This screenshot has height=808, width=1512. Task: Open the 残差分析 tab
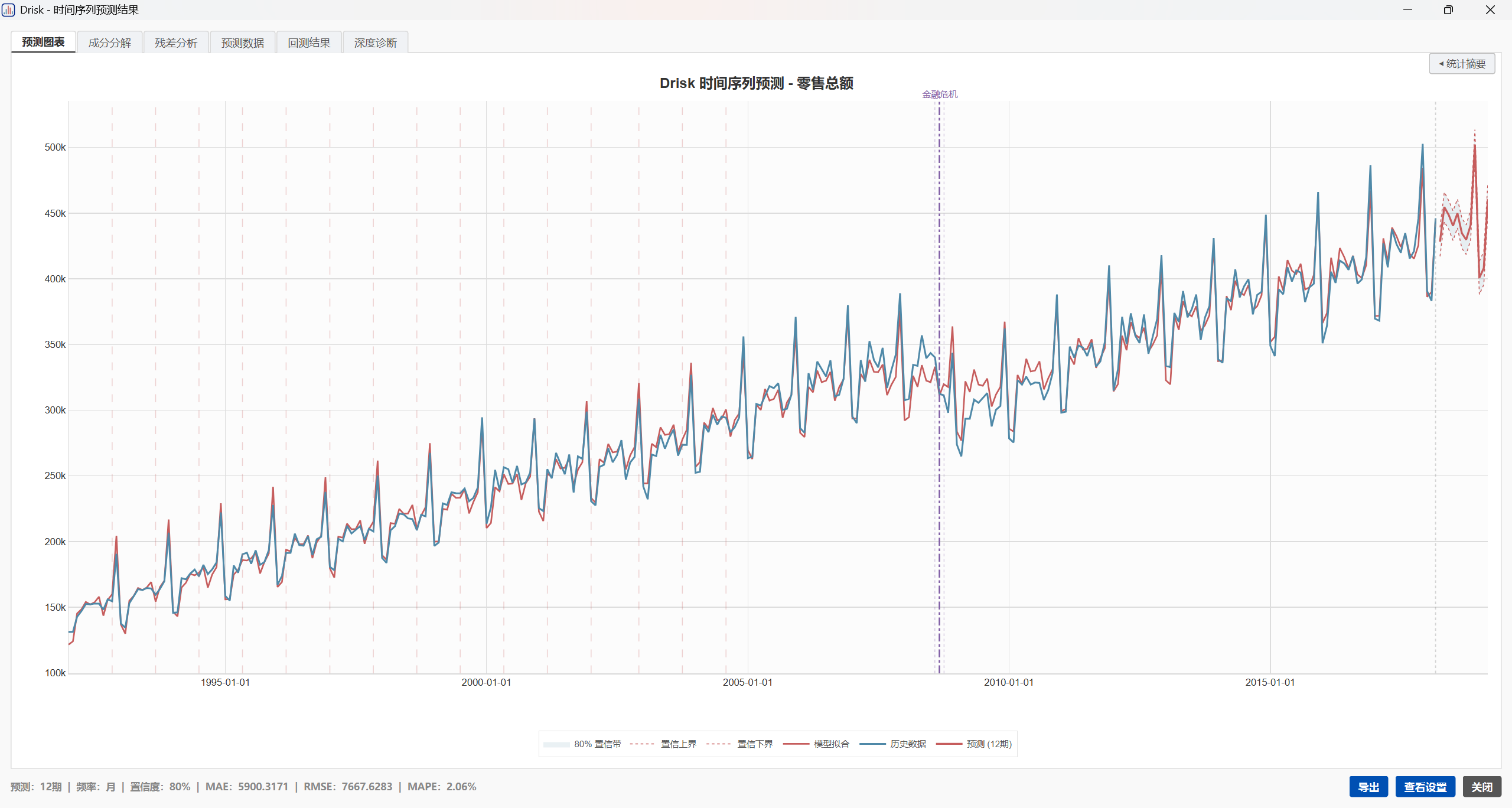pos(176,43)
